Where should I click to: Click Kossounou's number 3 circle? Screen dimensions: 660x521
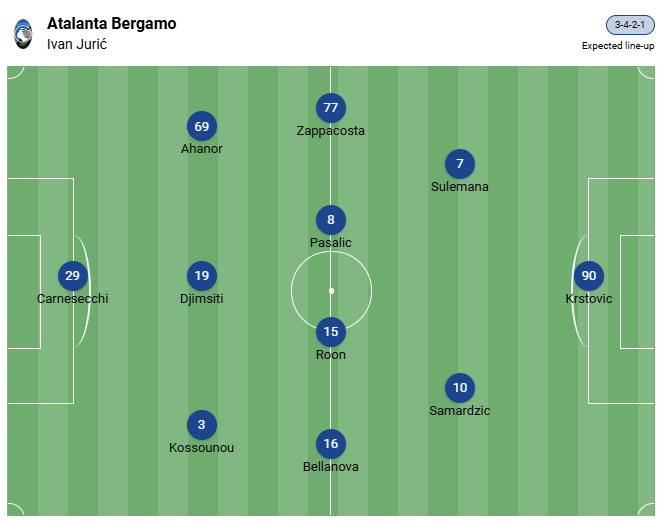(x=202, y=425)
